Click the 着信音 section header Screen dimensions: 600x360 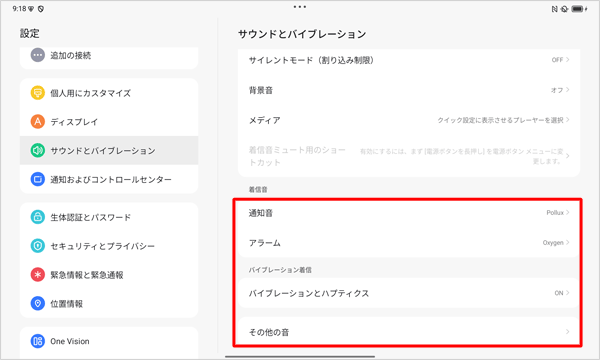pyautogui.click(x=258, y=189)
